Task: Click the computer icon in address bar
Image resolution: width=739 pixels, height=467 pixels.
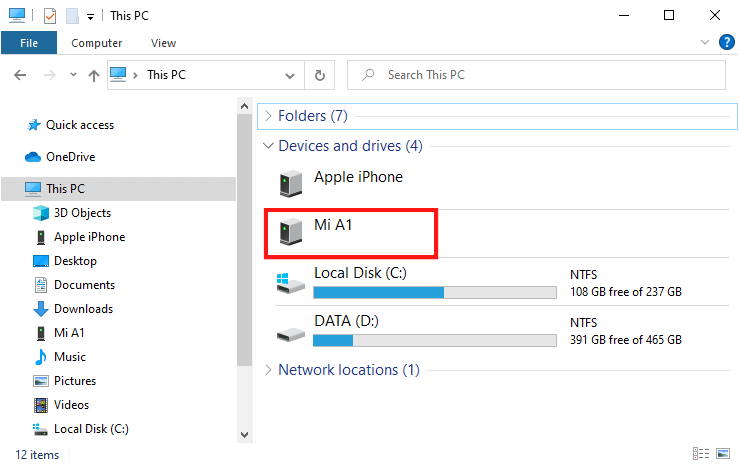Action: point(118,74)
